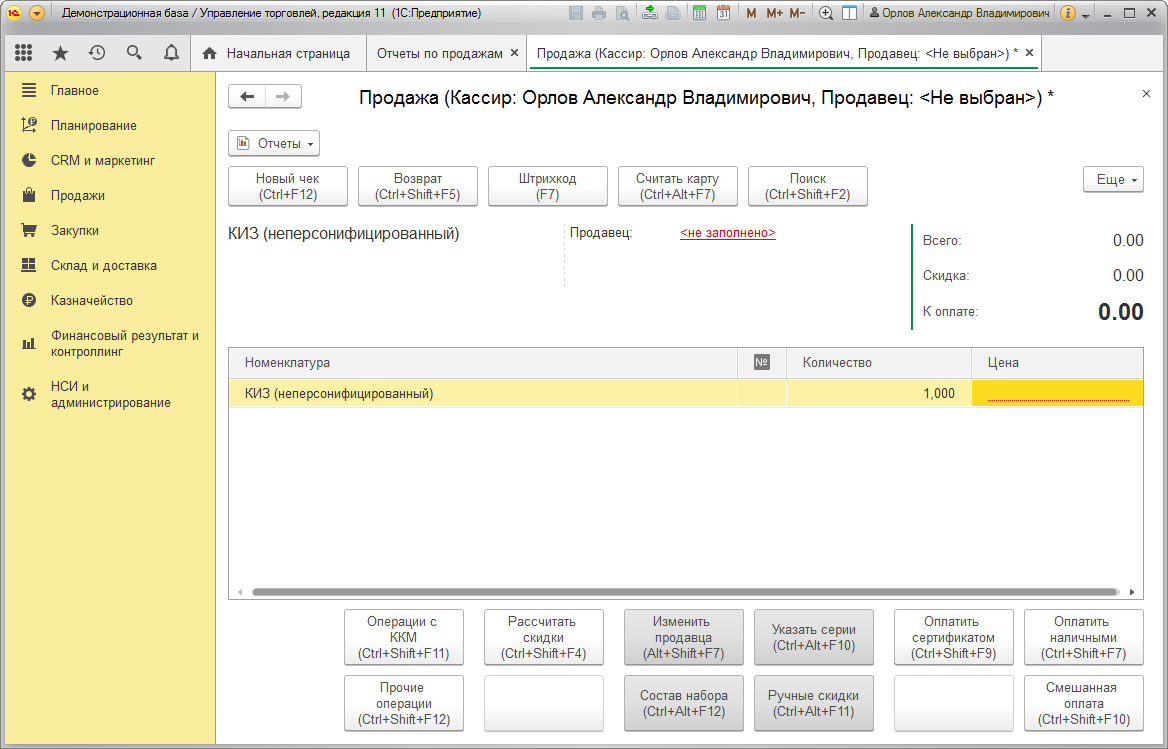Click the <не заполнено> seller link
This screenshot has height=749, width=1168.
click(x=728, y=233)
